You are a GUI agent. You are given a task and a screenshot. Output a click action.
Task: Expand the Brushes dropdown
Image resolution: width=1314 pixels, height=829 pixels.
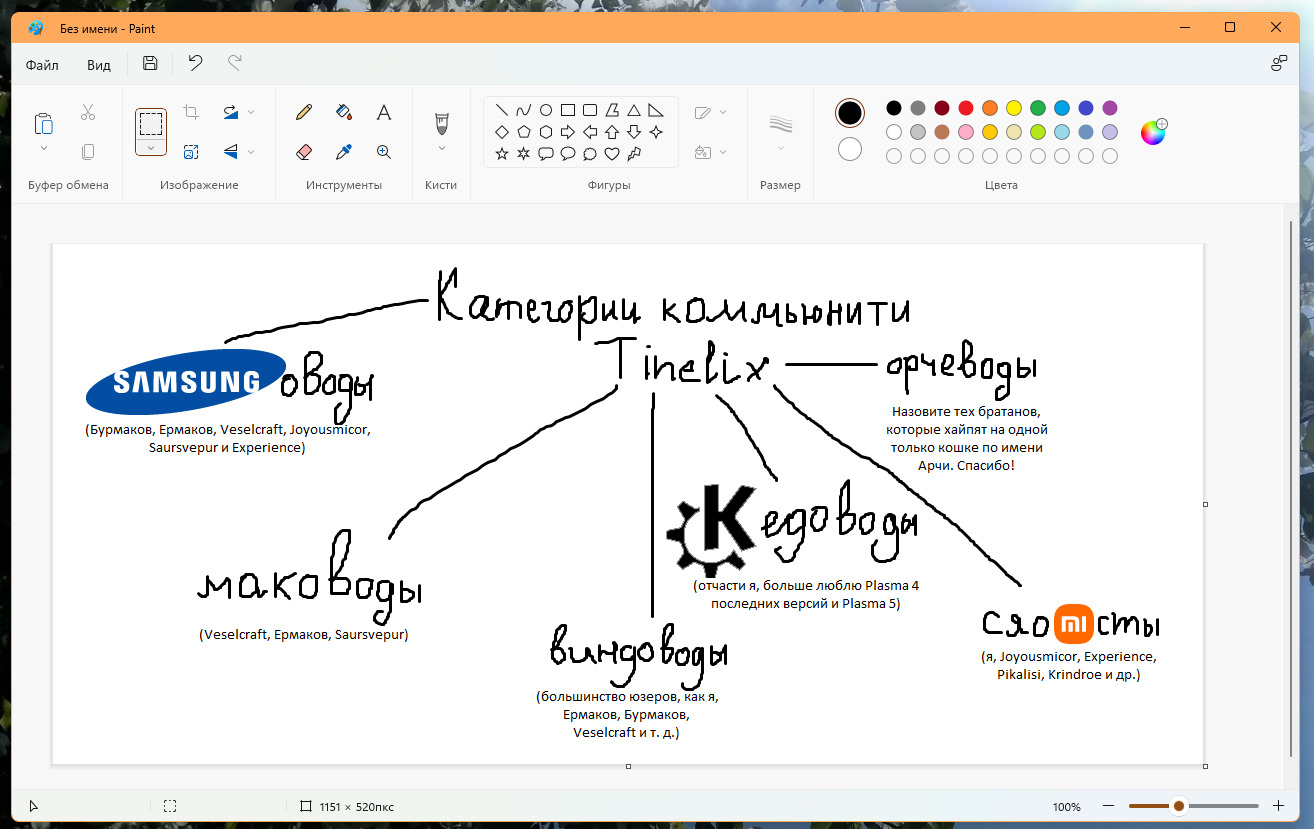click(x=441, y=148)
